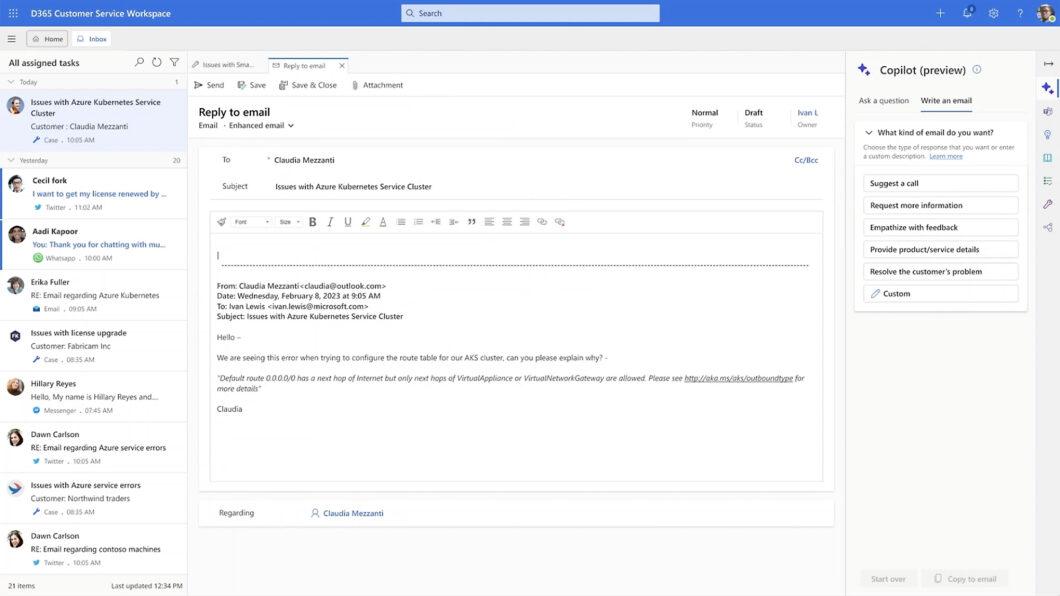Toggle the hamburger site map menu

(x=11, y=39)
